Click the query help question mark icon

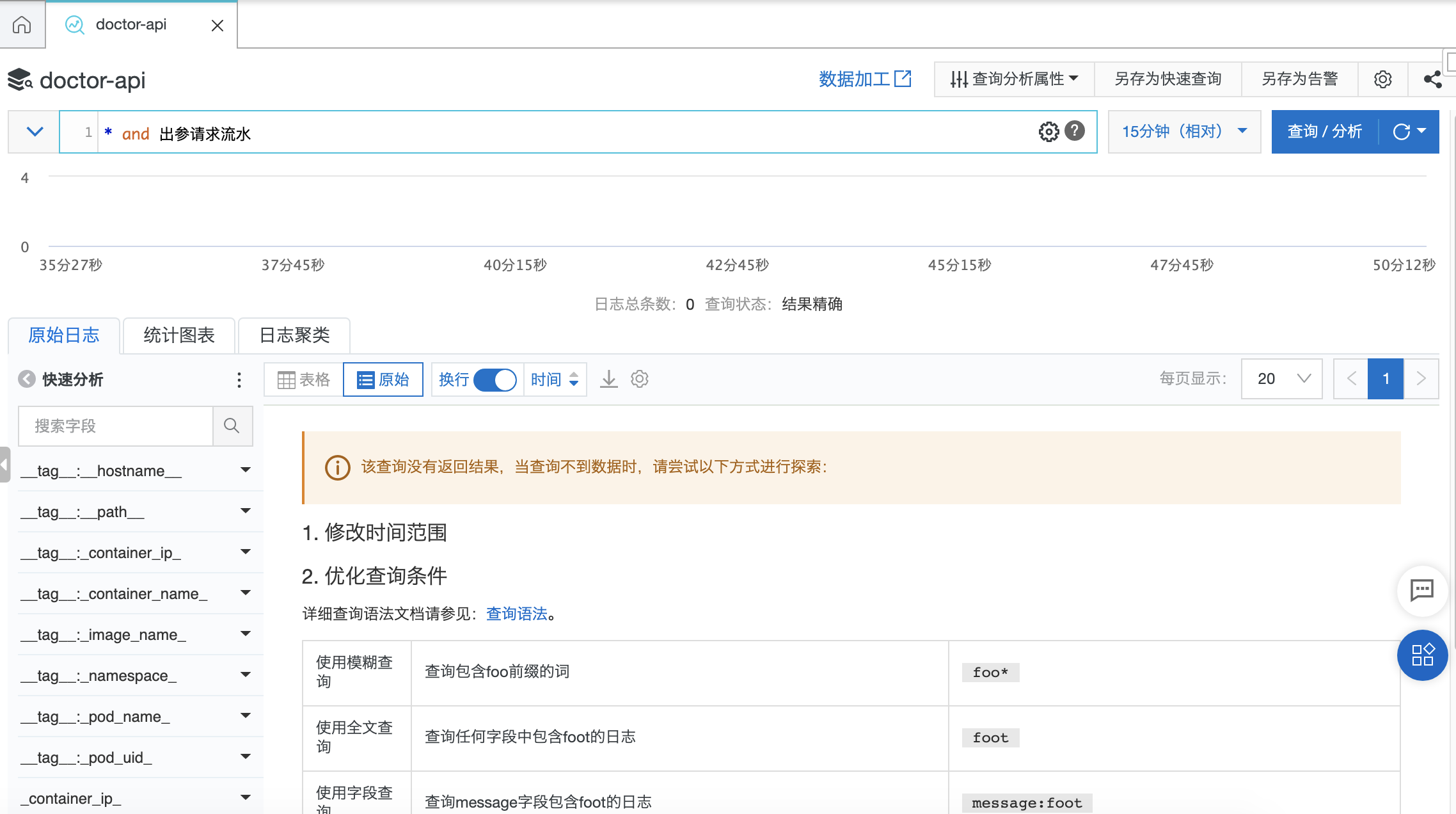coord(1075,131)
